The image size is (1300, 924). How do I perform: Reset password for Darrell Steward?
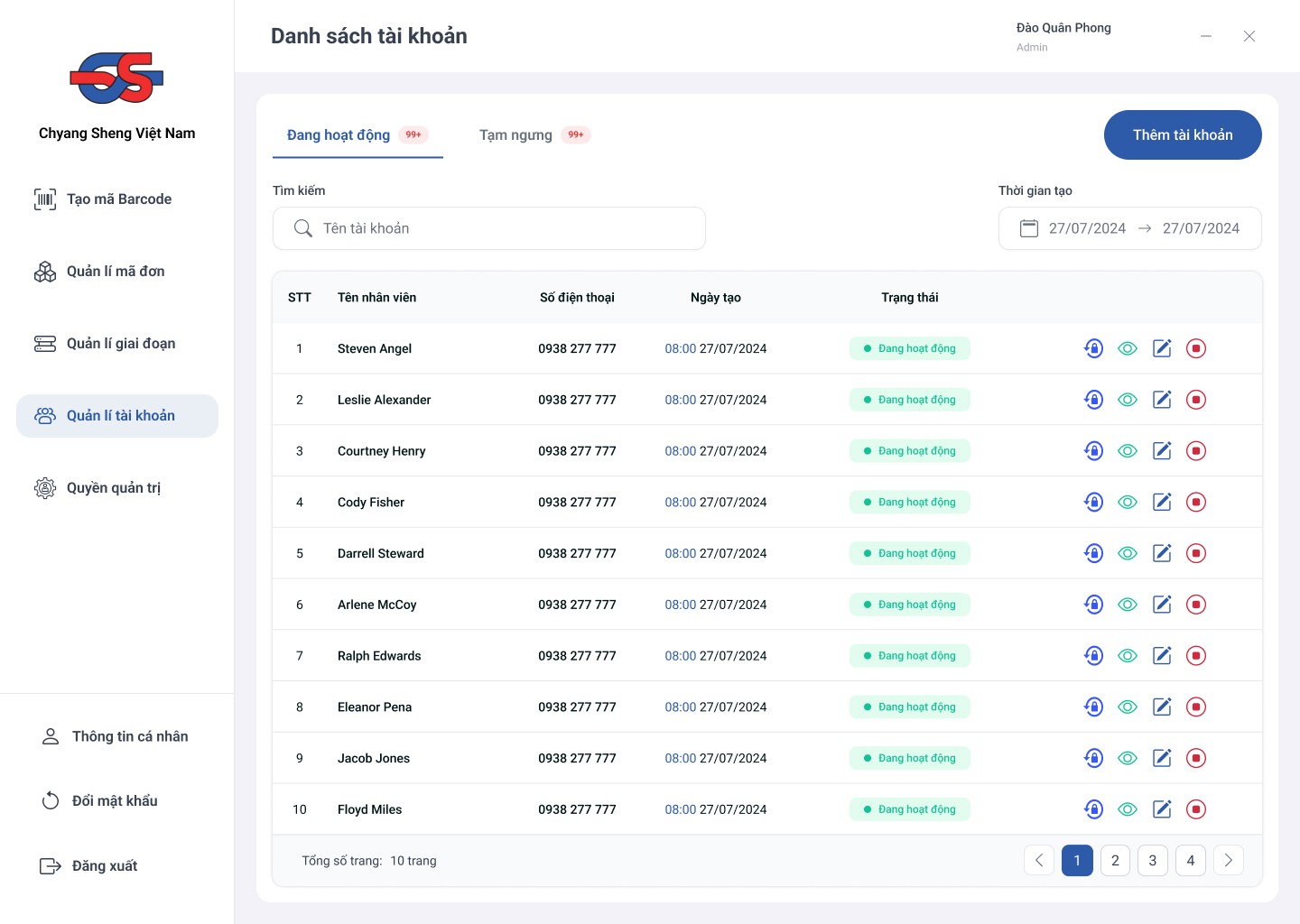[x=1093, y=553]
